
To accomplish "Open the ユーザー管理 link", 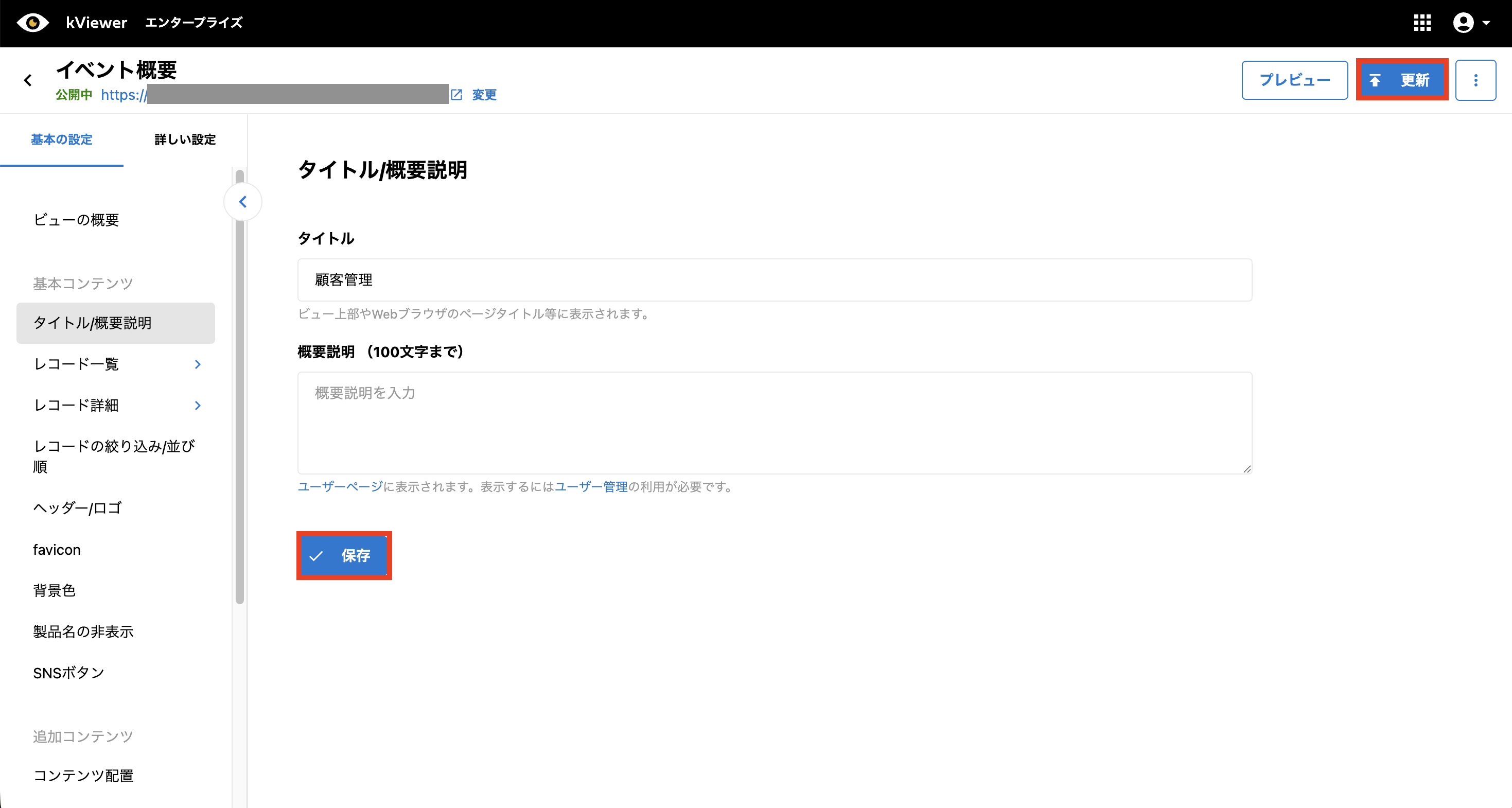I will click(591, 486).
